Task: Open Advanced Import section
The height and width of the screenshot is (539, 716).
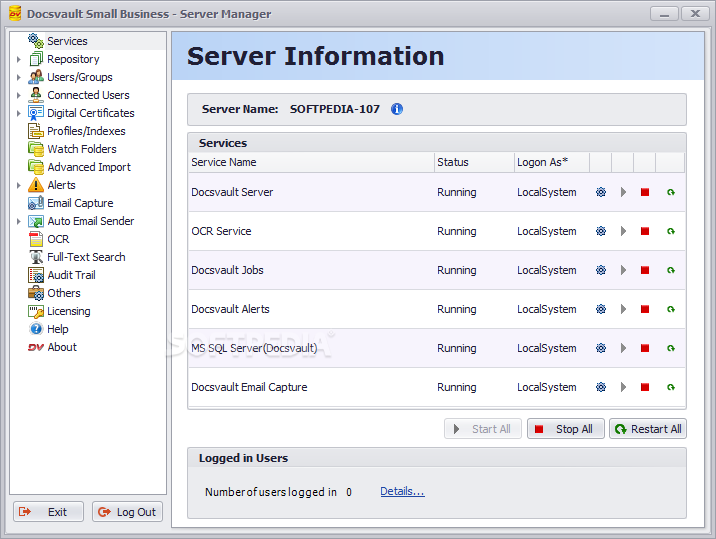Action: pyautogui.click(x=89, y=167)
